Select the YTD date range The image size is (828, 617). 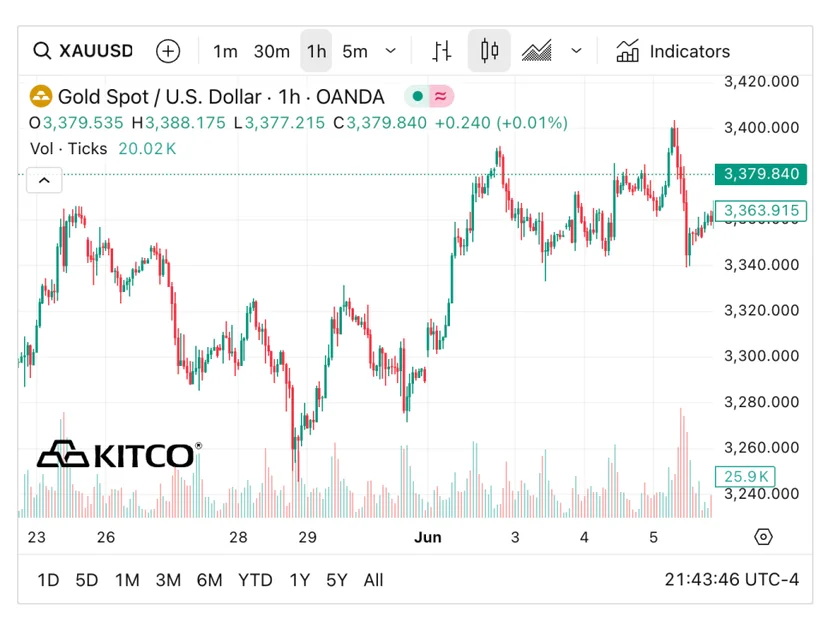[x=255, y=580]
